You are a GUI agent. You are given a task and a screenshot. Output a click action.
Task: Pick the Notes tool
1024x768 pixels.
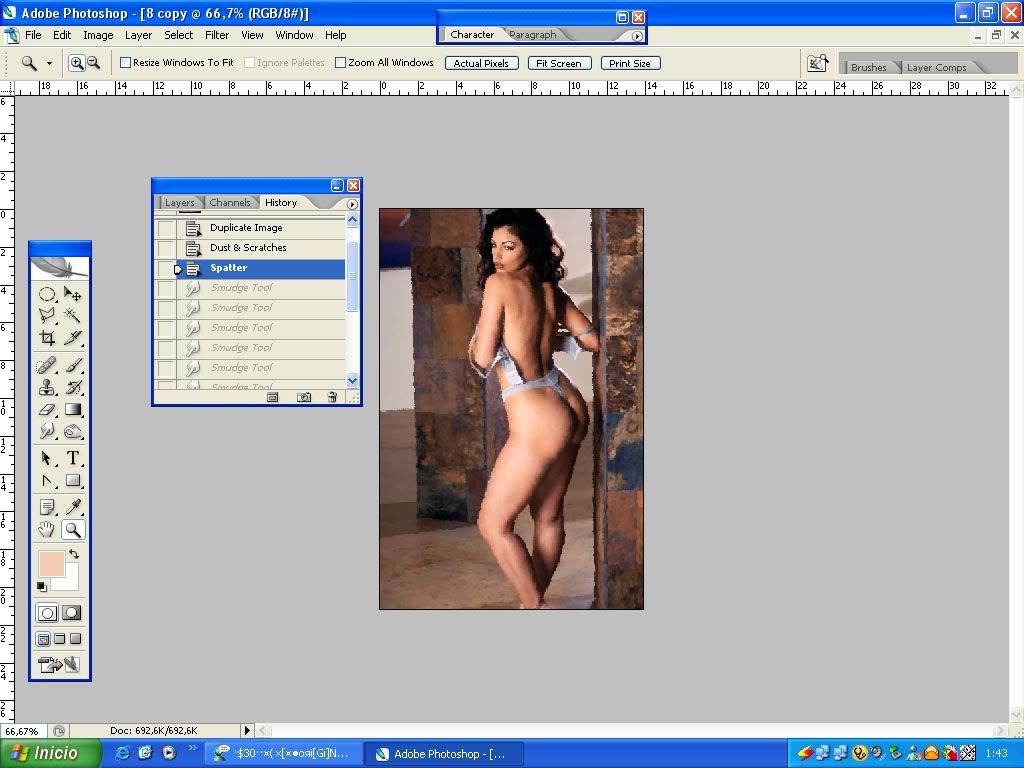click(x=47, y=507)
